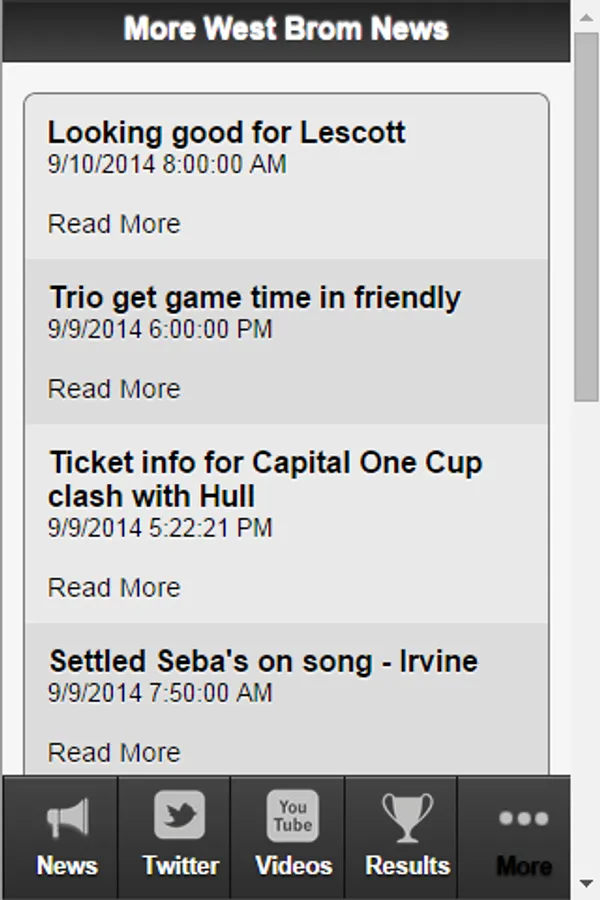Tap the YouTube Videos icon
Image resolution: width=600 pixels, height=900 pixels.
click(293, 816)
